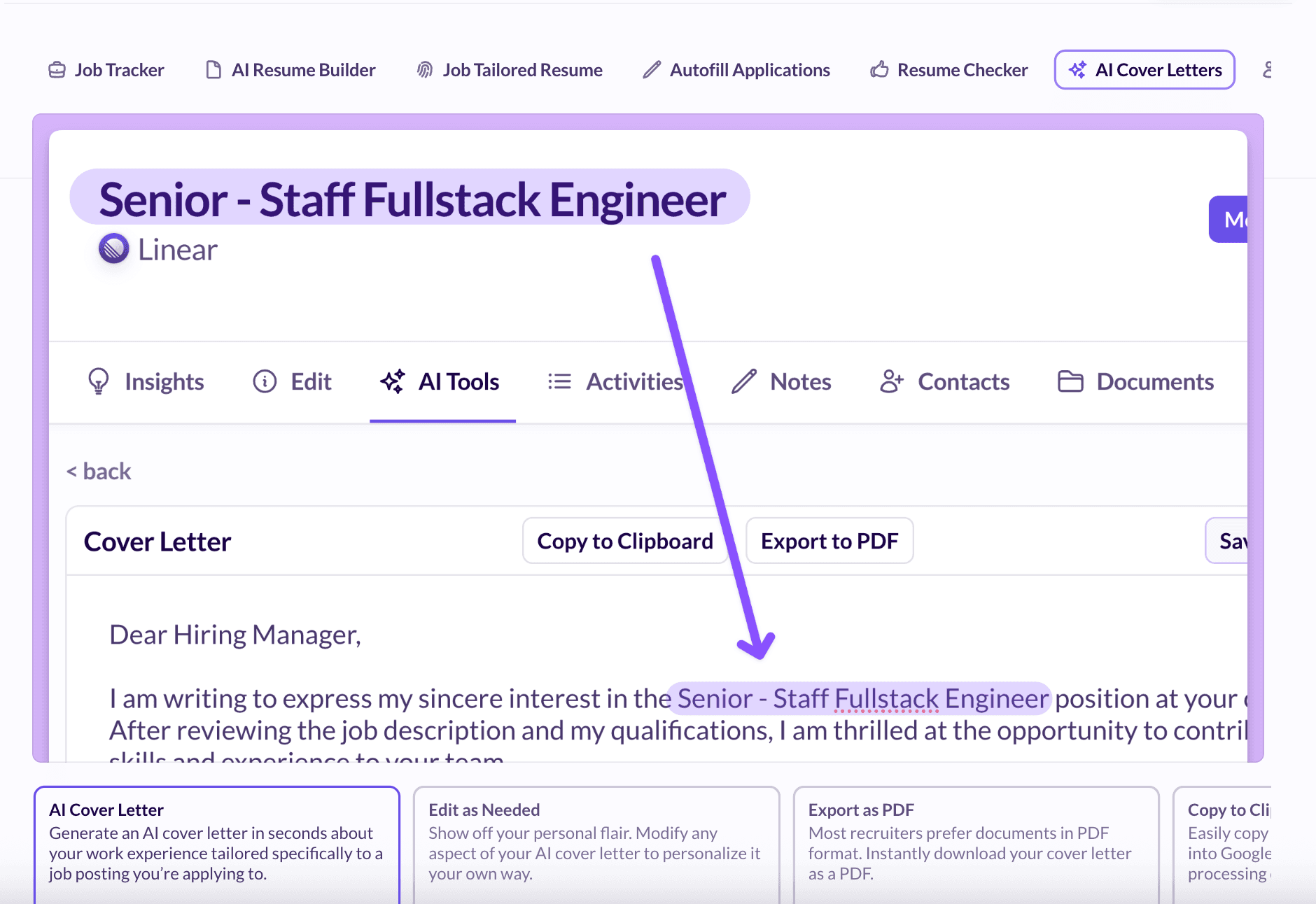Screen dimensions: 1316x904
Task: Click the Insights lightbulb icon
Action: click(x=99, y=381)
